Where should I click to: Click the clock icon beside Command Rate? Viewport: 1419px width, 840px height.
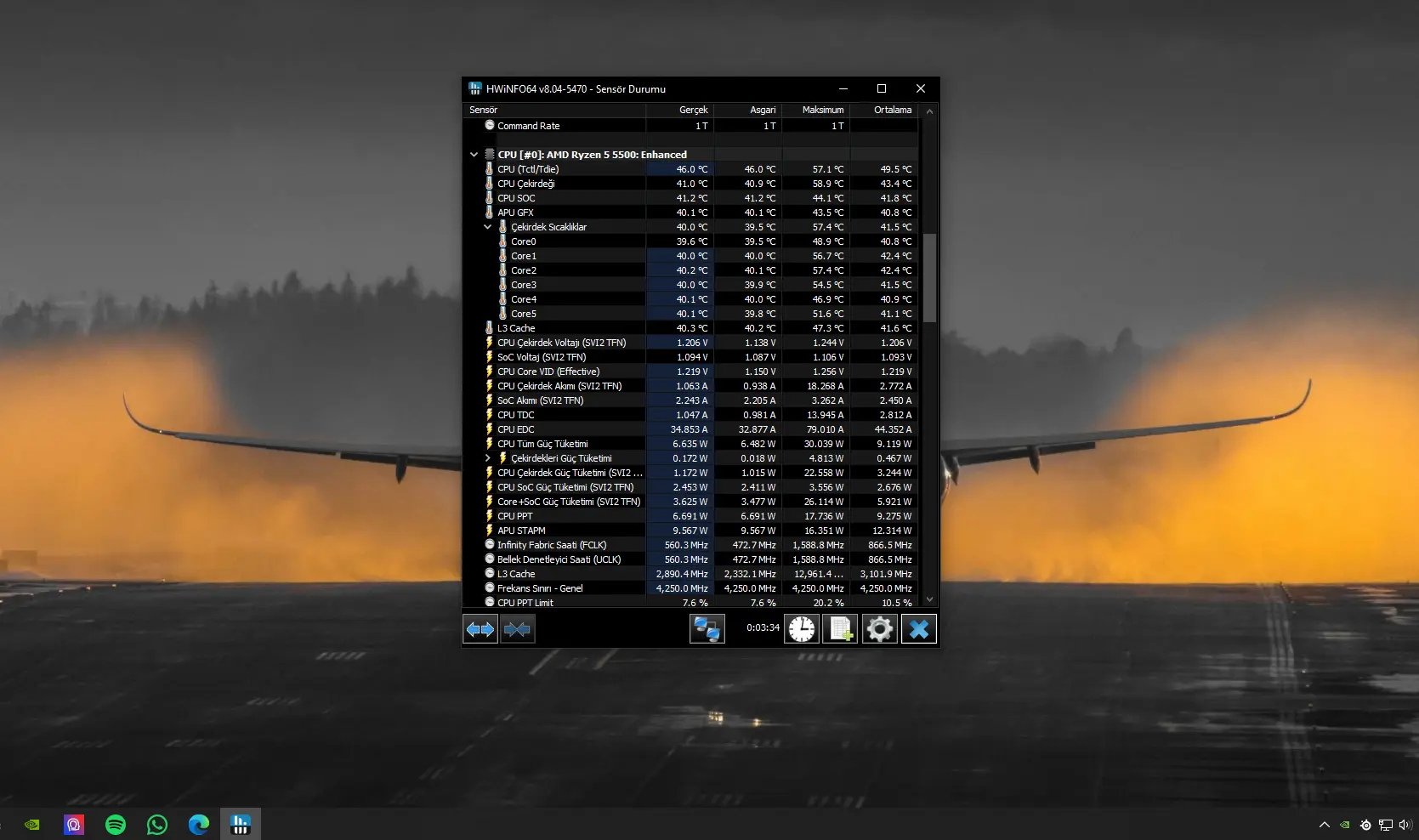point(490,126)
